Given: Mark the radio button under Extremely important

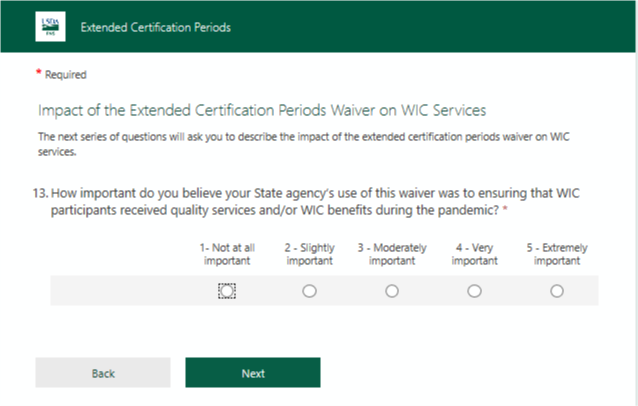Looking at the screenshot, I should (x=557, y=291).
